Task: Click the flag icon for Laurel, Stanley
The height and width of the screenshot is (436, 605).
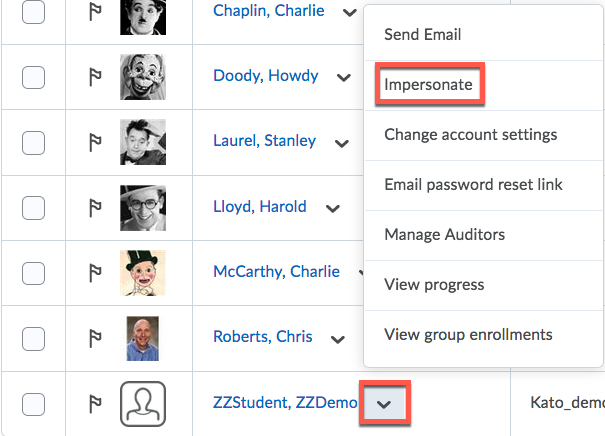Action: pos(96,142)
